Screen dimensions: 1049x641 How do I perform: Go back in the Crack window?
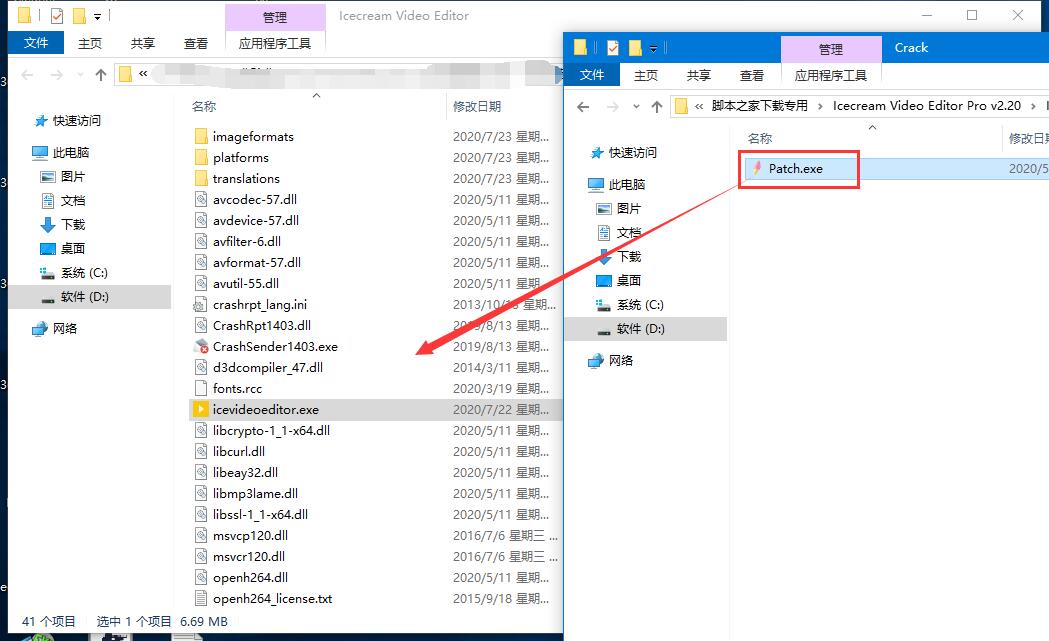[x=583, y=106]
